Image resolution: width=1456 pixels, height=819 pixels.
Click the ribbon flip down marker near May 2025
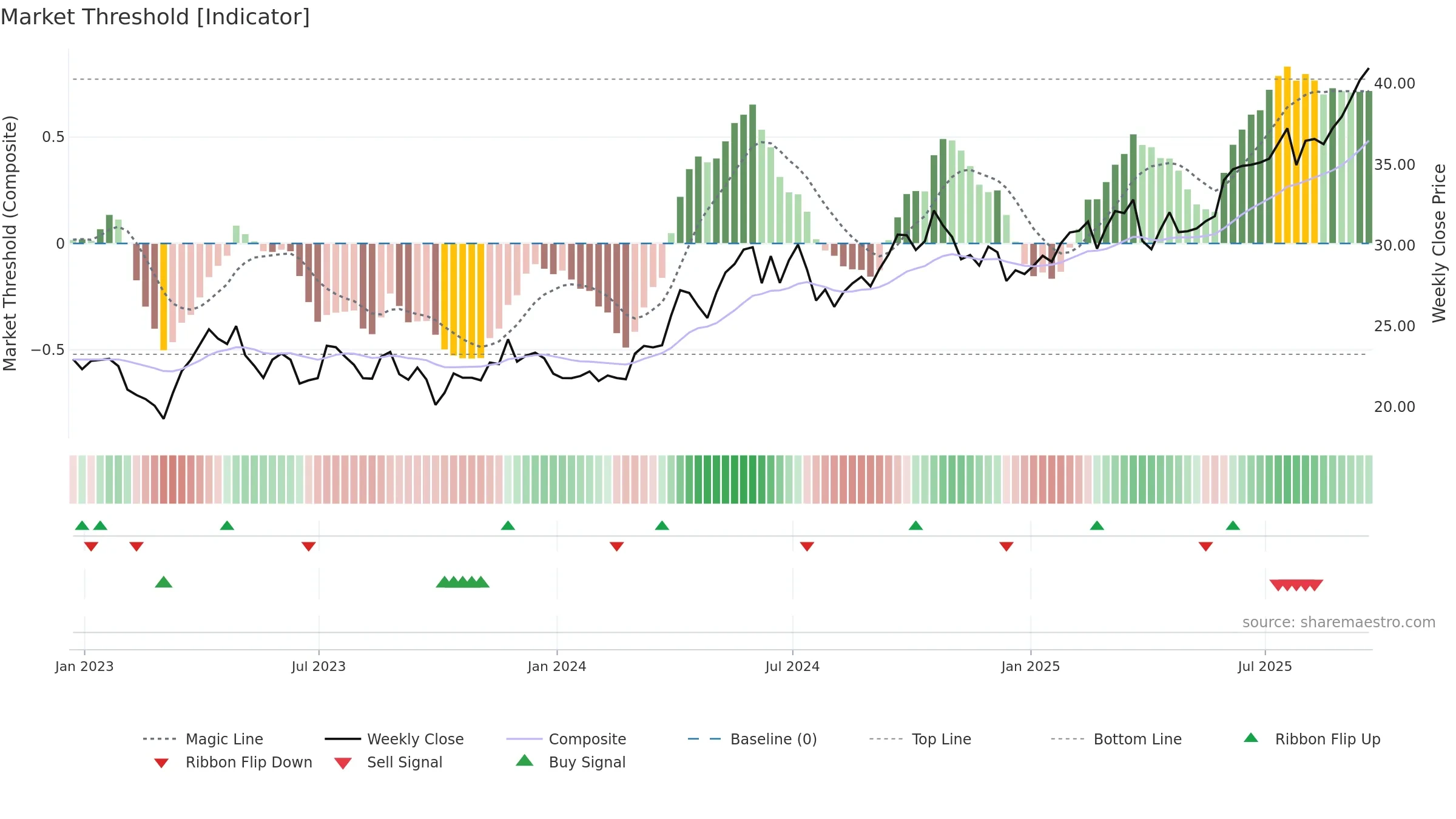coord(1205,547)
